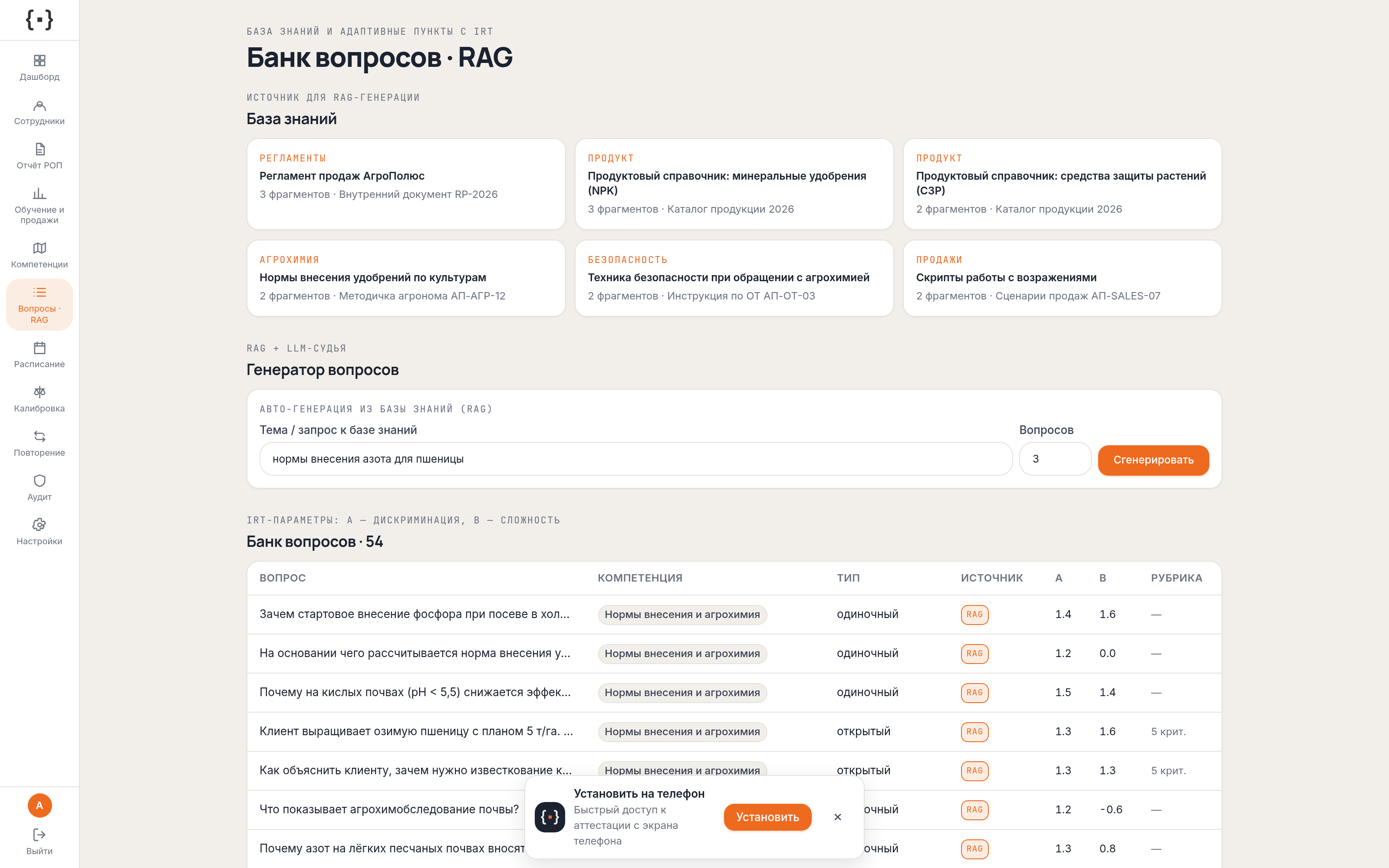The width and height of the screenshot is (1389, 868).
Task: Click the Вопросов number field
Action: click(x=1055, y=459)
